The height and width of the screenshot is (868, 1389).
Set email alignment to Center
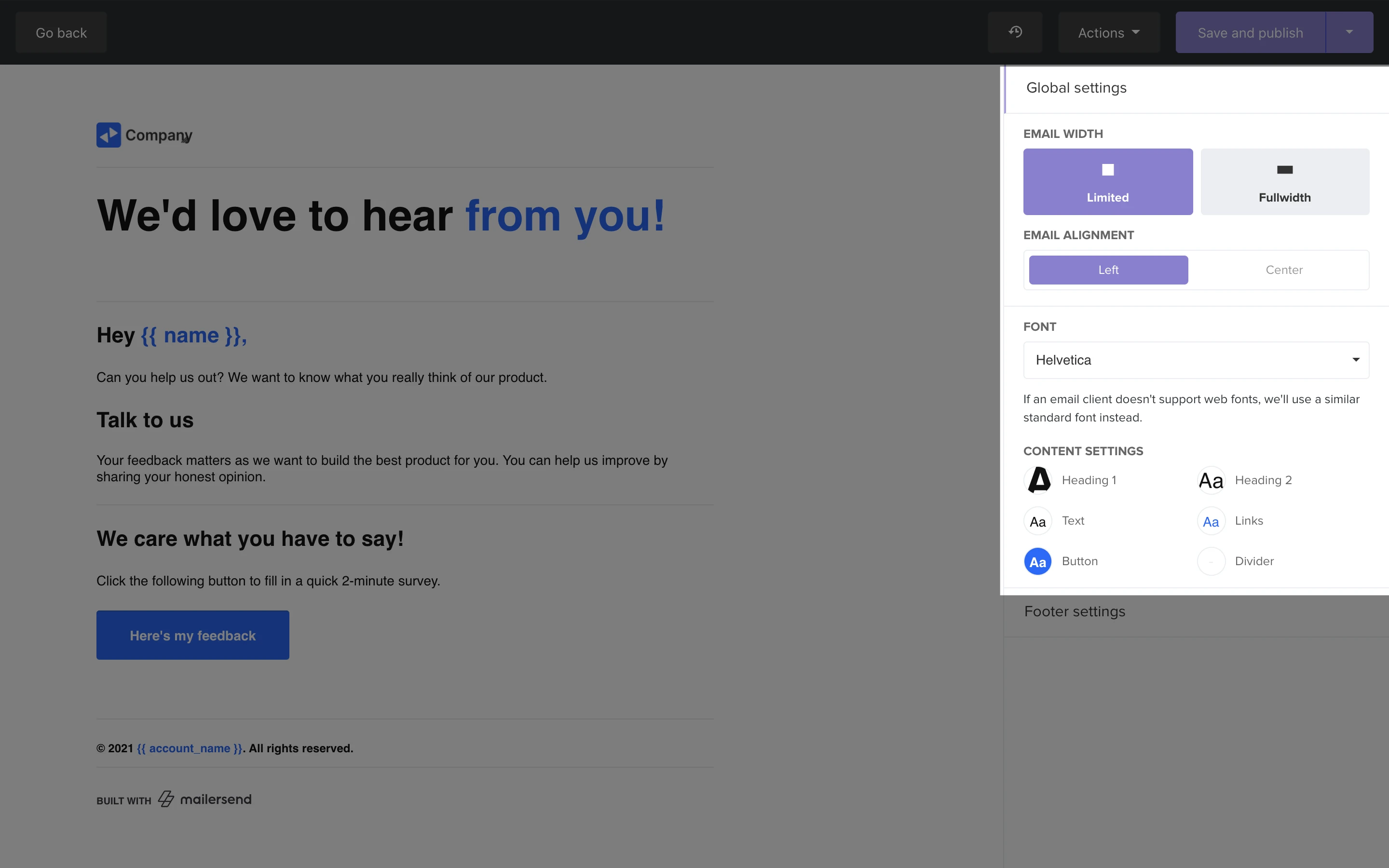(1283, 270)
